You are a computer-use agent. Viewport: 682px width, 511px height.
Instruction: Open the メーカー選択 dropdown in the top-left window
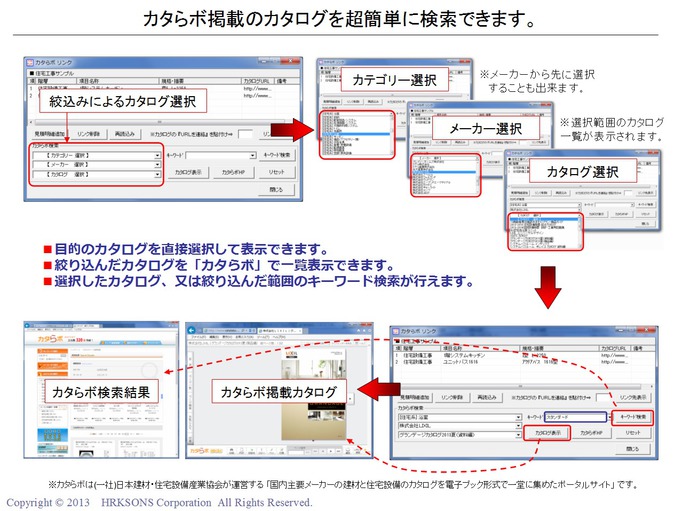click(97, 165)
